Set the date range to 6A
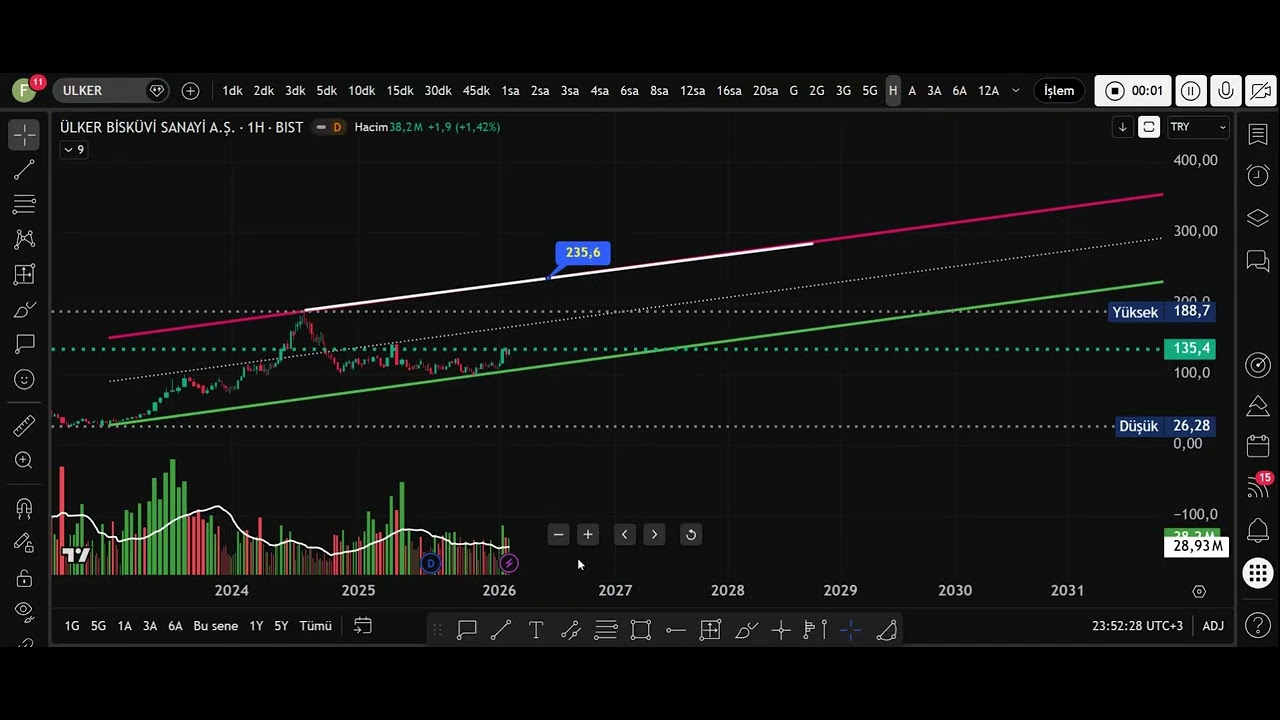Screen dimensions: 1280x720 pos(175,626)
